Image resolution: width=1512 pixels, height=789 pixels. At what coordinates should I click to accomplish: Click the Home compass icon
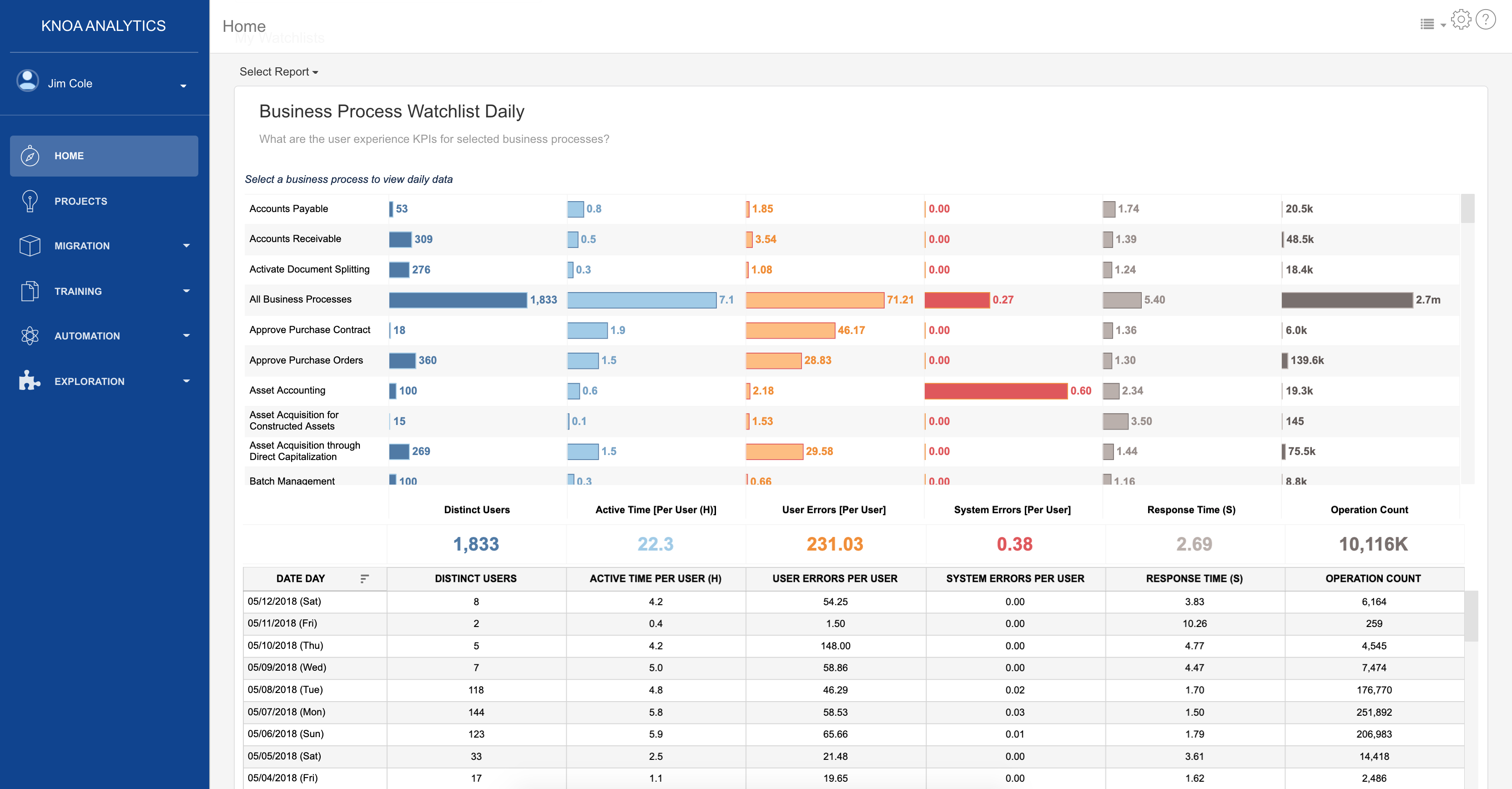[30, 156]
